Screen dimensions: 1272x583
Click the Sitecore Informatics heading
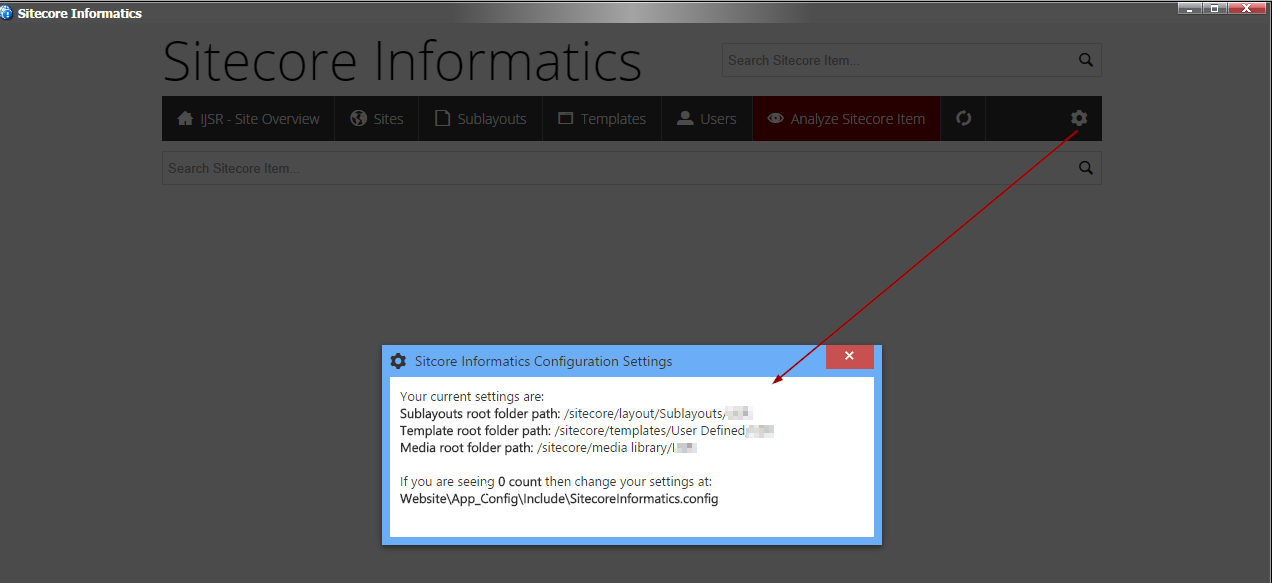tap(402, 61)
